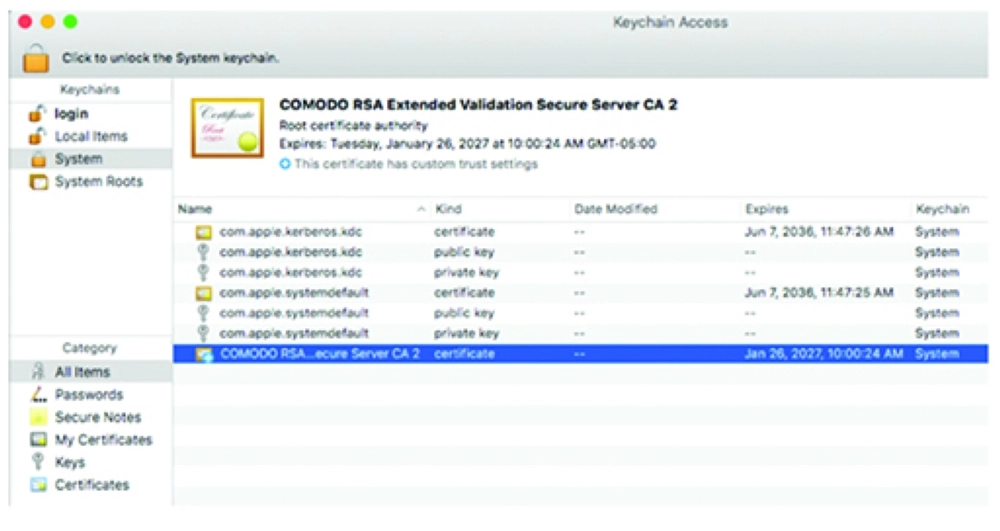Sort list by Kind column
This screenshot has height=531, width=1000.
tap(448, 209)
